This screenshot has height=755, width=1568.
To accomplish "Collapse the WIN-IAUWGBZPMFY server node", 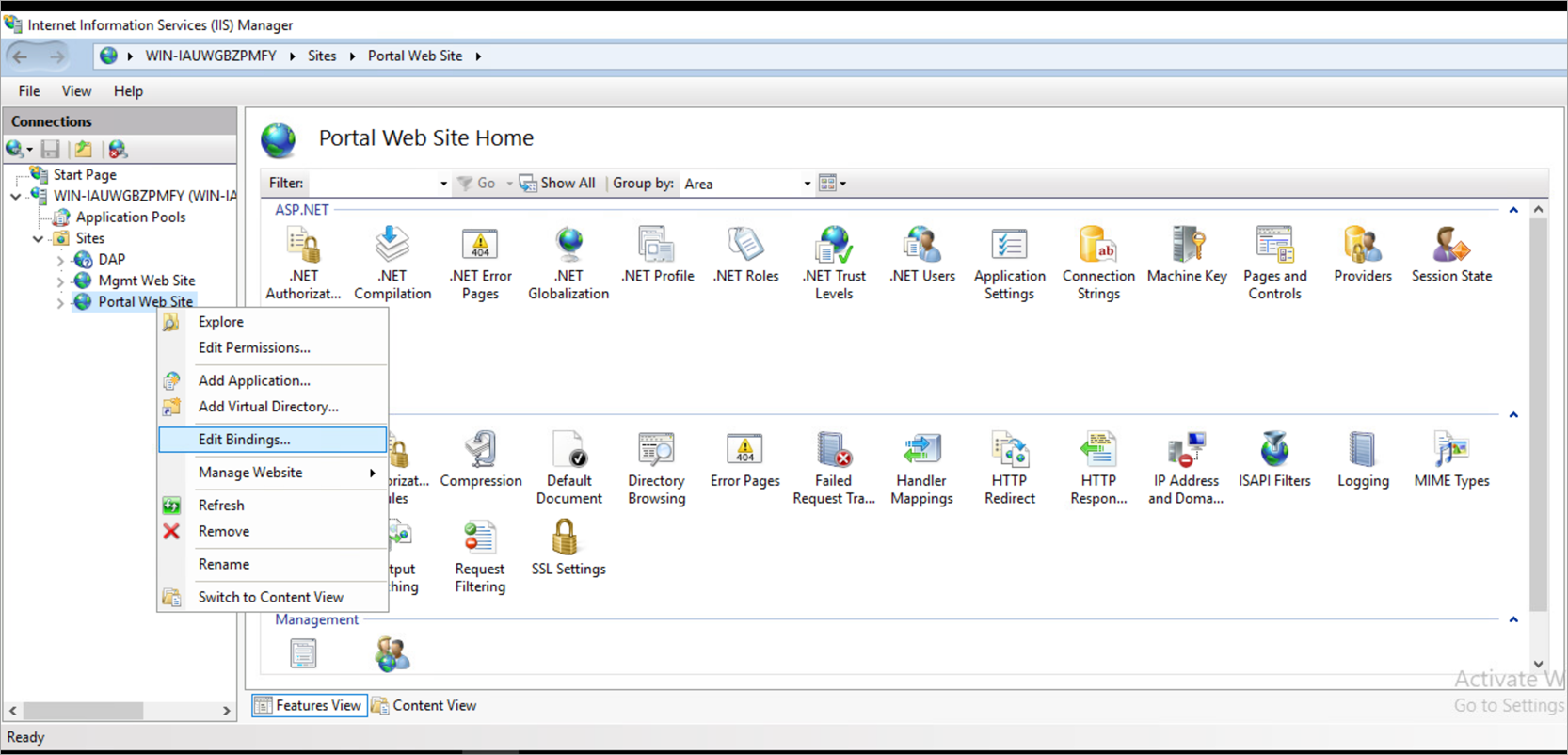I will pyautogui.click(x=16, y=196).
